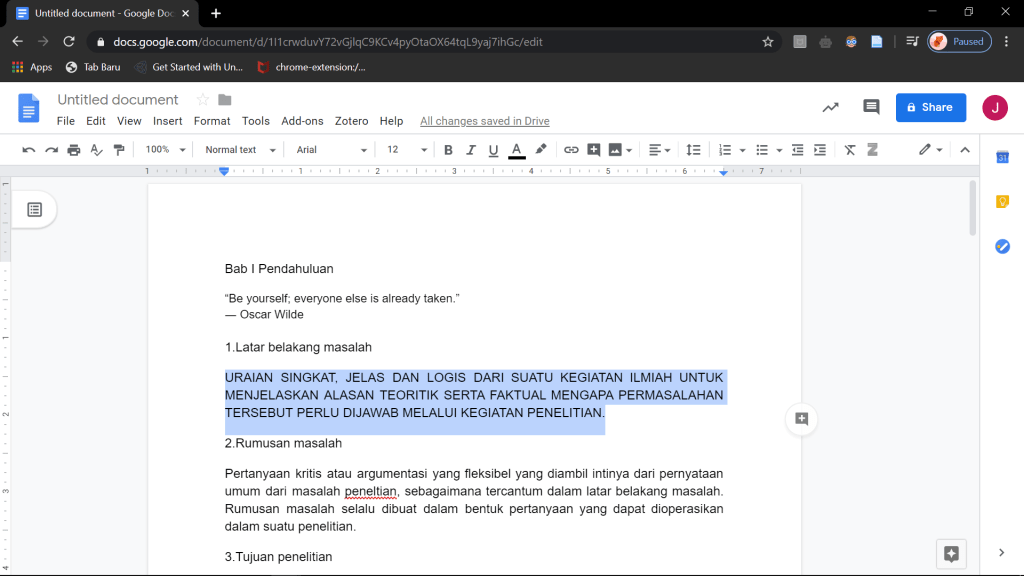Click the blue Share button
This screenshot has height=576, width=1024.
pyautogui.click(x=930, y=107)
